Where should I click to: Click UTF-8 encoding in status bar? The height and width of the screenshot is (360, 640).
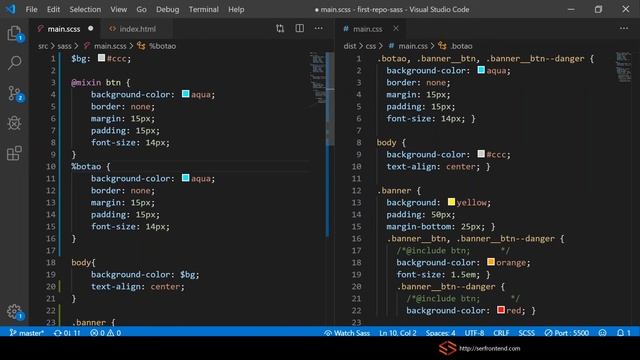tap(474, 333)
